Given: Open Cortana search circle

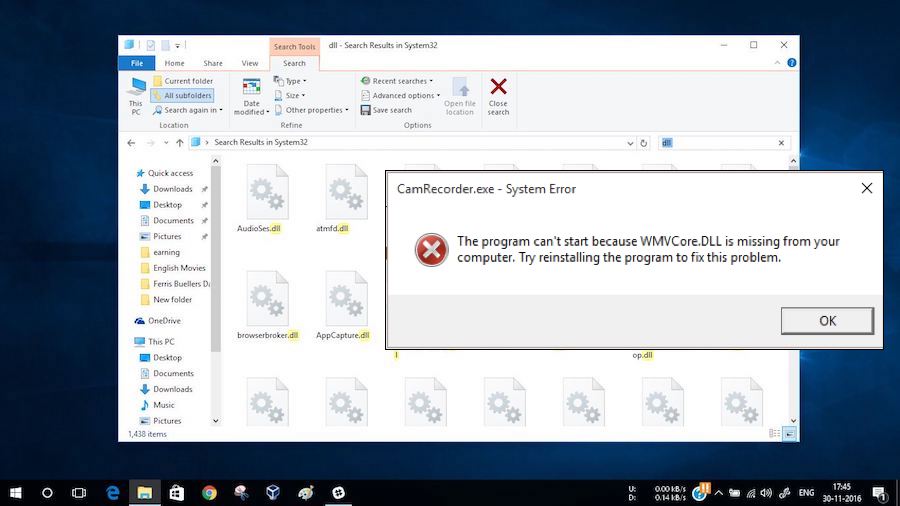Looking at the screenshot, I should coord(47,493).
